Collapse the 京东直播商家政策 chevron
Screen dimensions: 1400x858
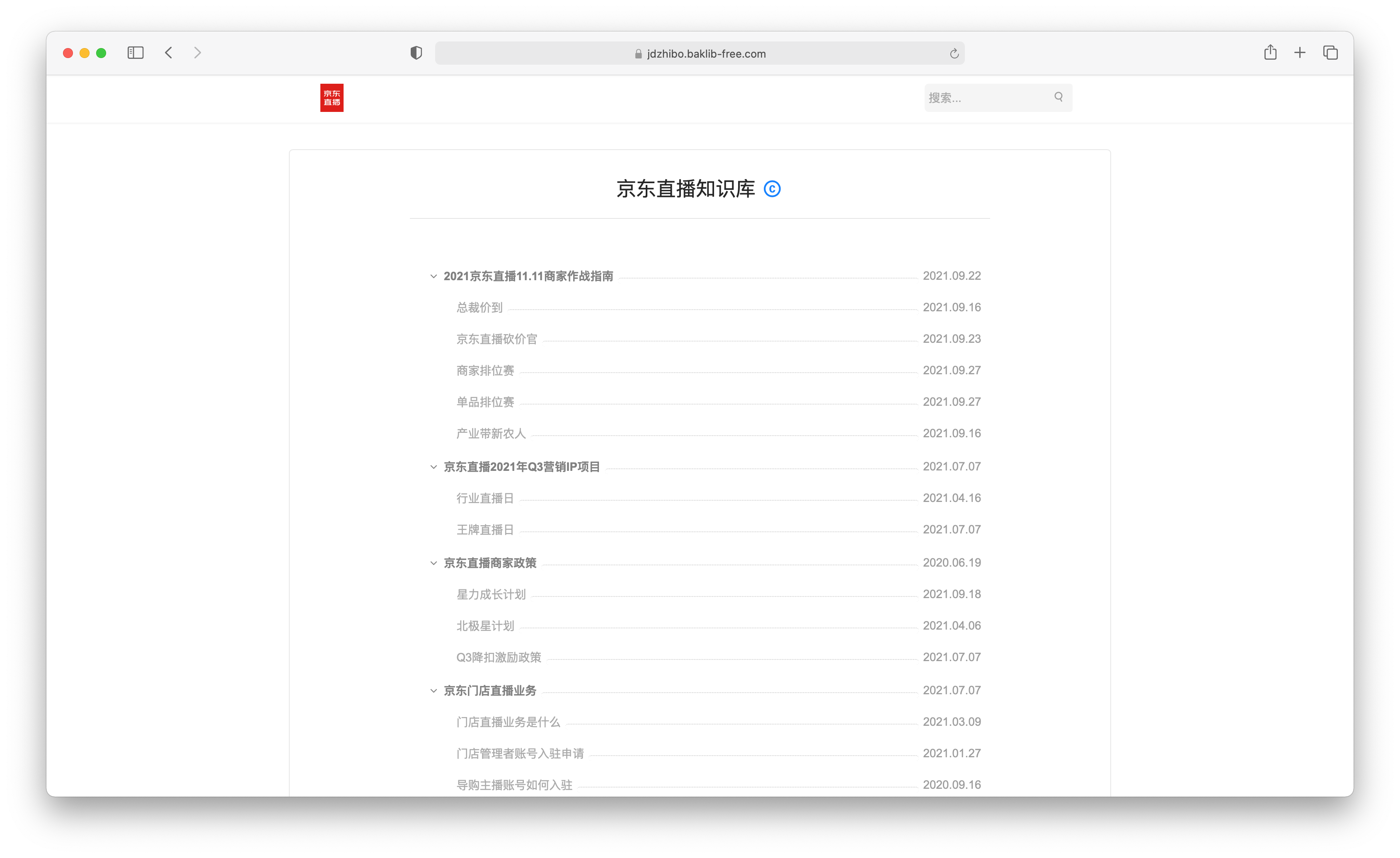[434, 563]
